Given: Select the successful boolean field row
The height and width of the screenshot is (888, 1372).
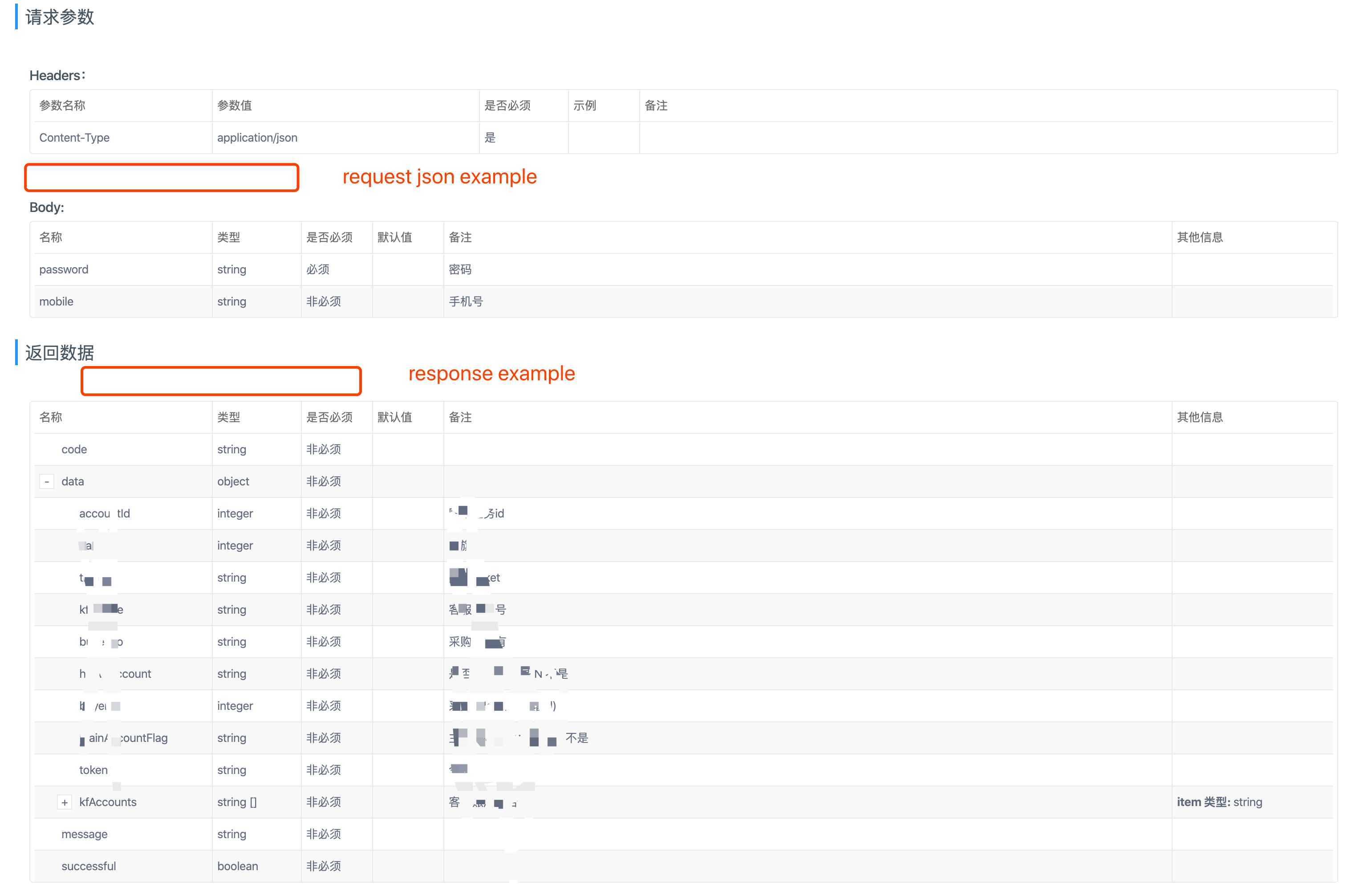Looking at the screenshot, I should tap(89, 866).
